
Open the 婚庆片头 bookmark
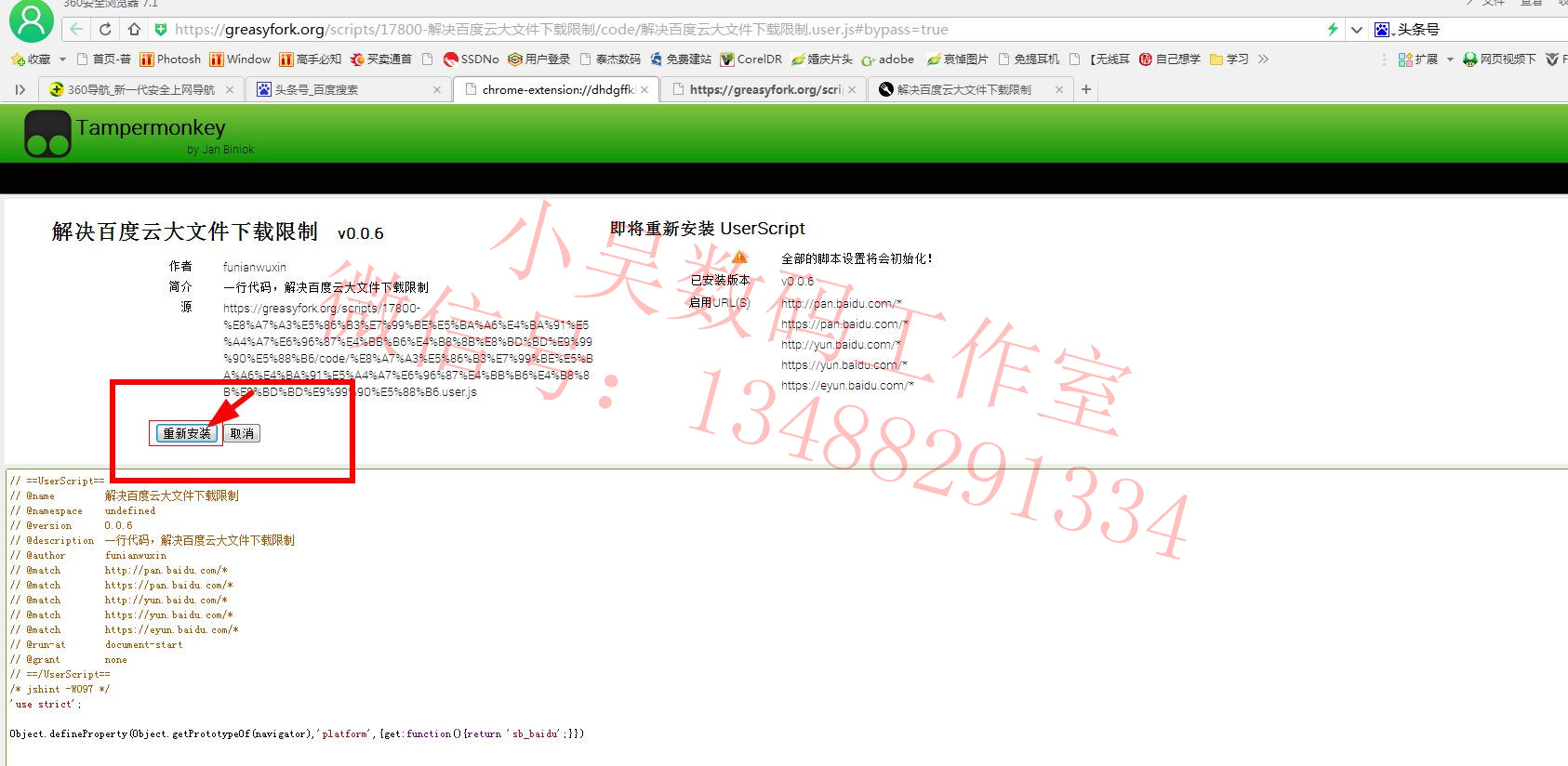[822, 59]
